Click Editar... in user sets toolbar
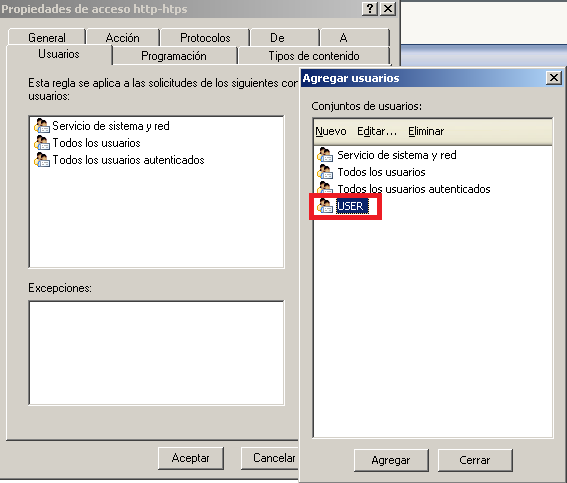567x483 pixels. click(377, 131)
